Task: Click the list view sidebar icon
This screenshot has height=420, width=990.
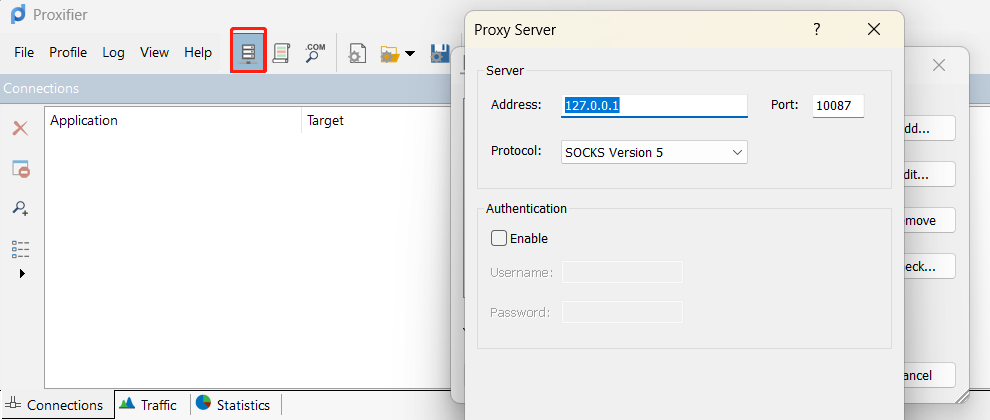Action: (21, 249)
